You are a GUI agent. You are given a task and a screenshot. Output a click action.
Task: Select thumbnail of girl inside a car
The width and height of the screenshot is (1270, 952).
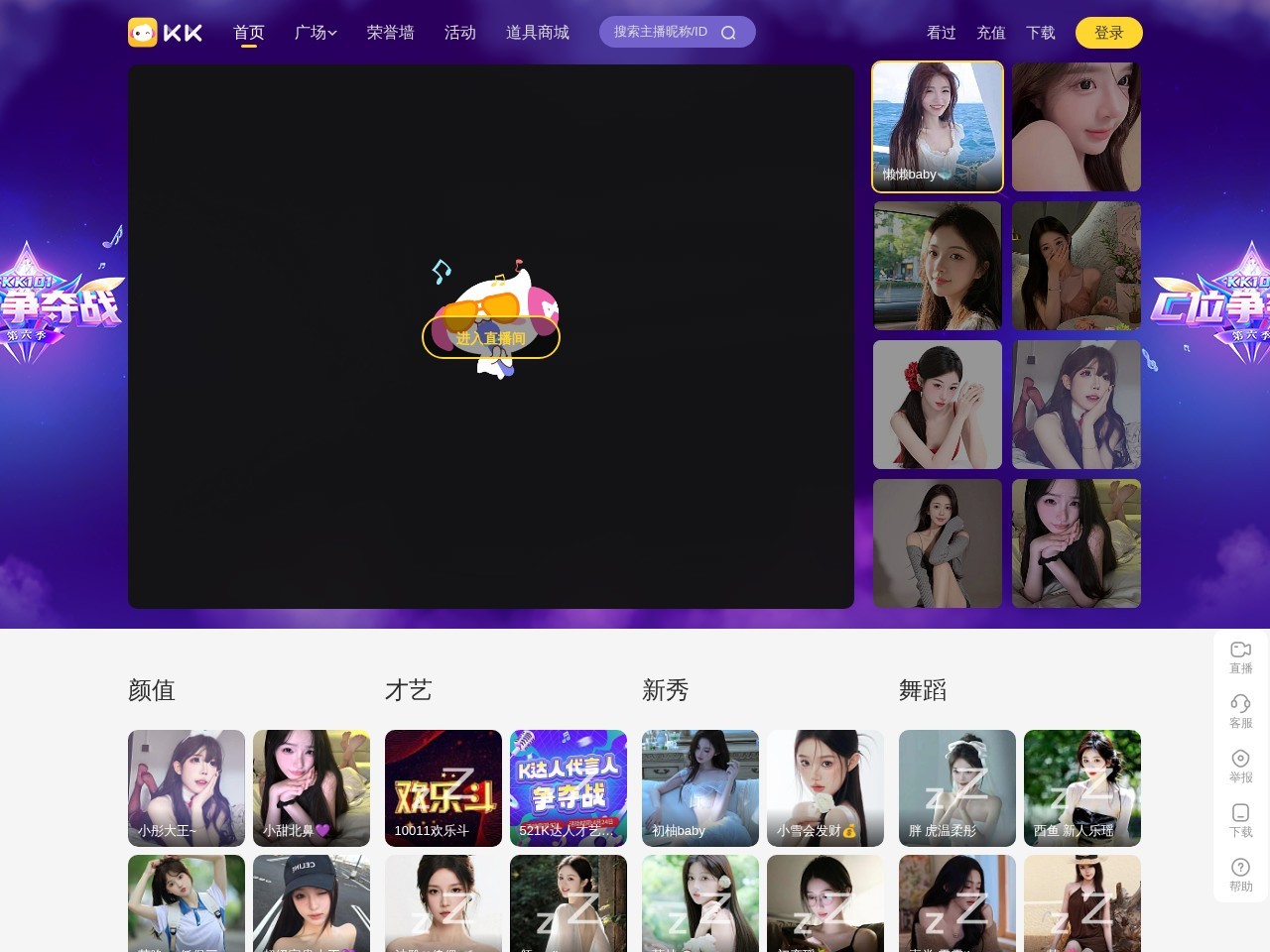[x=938, y=266]
